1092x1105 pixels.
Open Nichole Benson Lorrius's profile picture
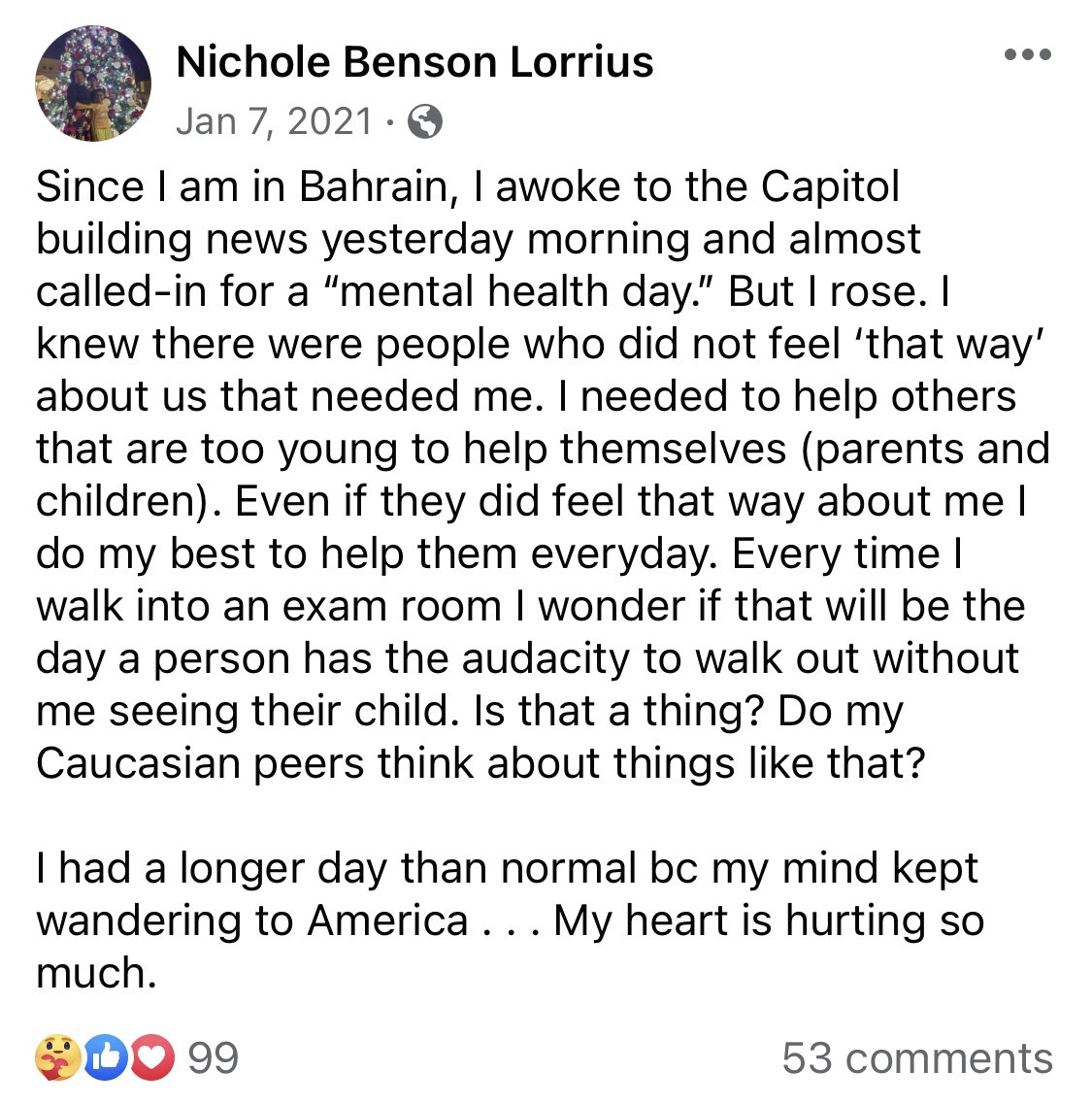(x=93, y=83)
